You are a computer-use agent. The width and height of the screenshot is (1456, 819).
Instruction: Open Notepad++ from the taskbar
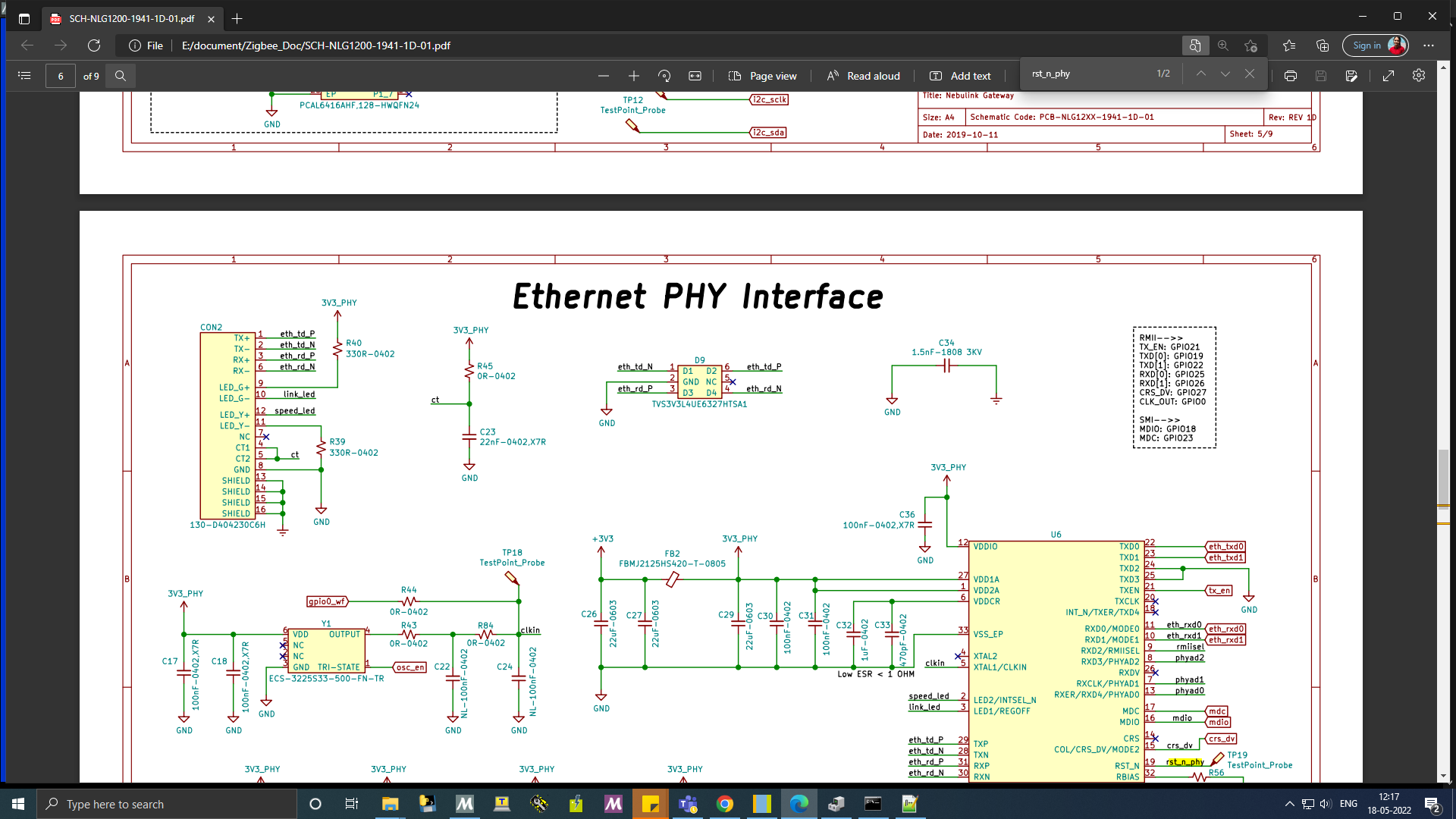910,804
